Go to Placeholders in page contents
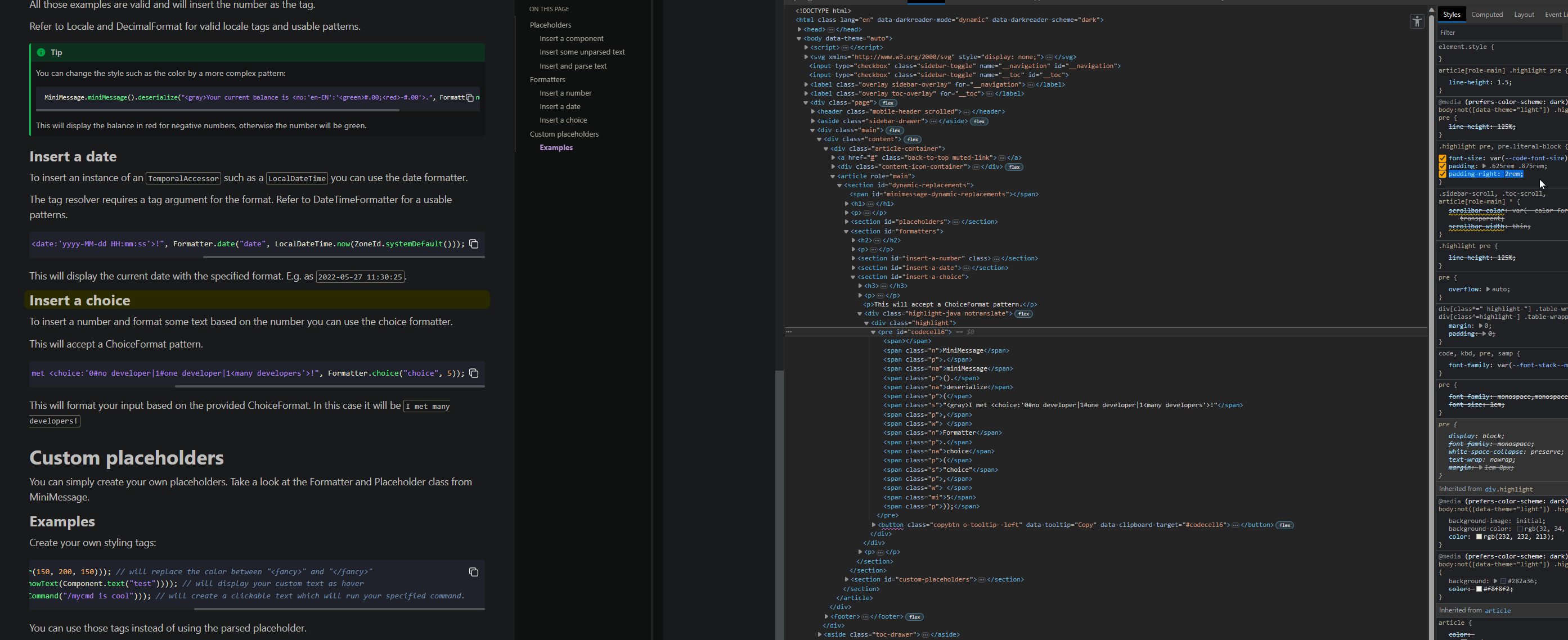Viewport: 1568px width, 640px height. point(550,25)
